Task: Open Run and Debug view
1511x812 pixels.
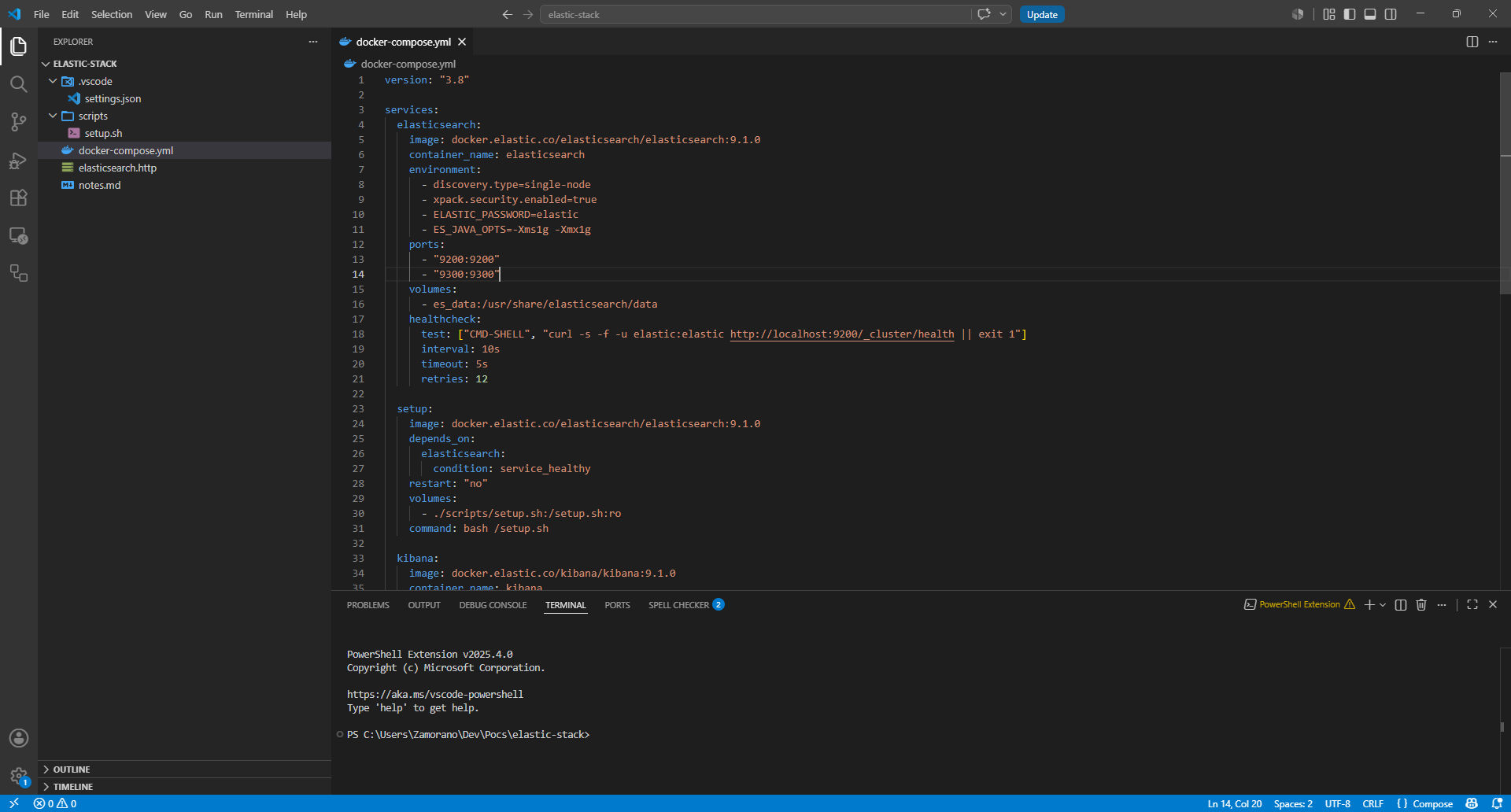Action: coord(19,160)
